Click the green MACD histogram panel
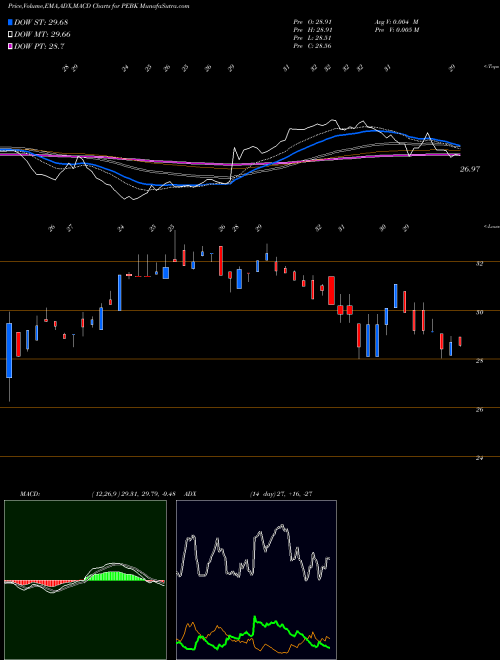Image resolution: width=500 pixels, height=660 pixels. (x=85, y=580)
